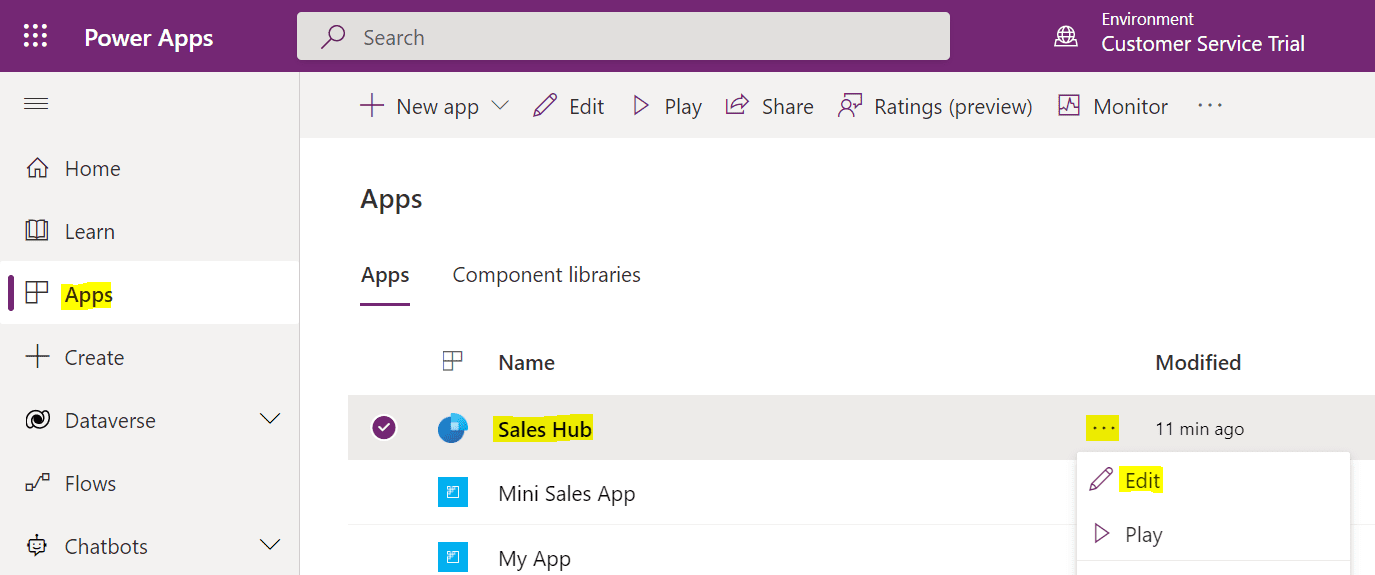Click the 11 min ago modified value

pos(1200,429)
